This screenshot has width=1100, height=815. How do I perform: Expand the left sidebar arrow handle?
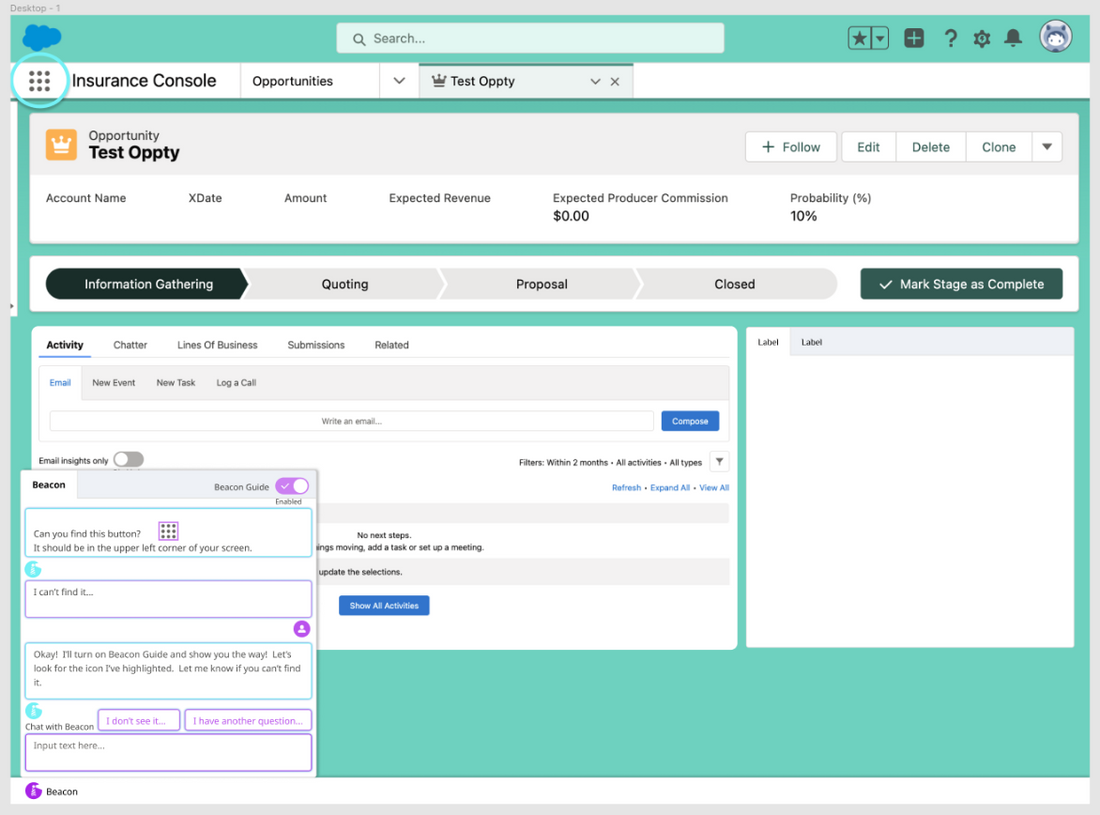pos(12,307)
